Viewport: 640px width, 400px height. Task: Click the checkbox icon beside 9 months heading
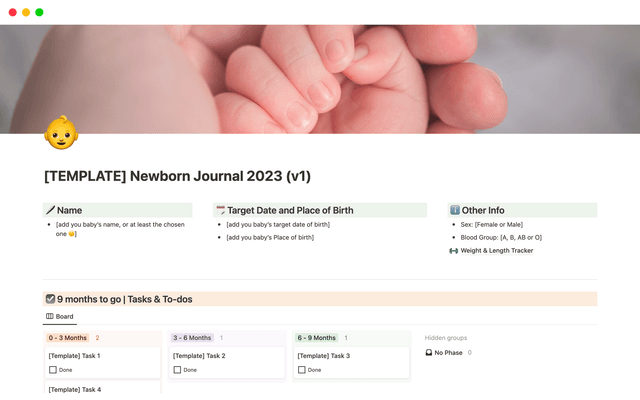click(x=50, y=299)
